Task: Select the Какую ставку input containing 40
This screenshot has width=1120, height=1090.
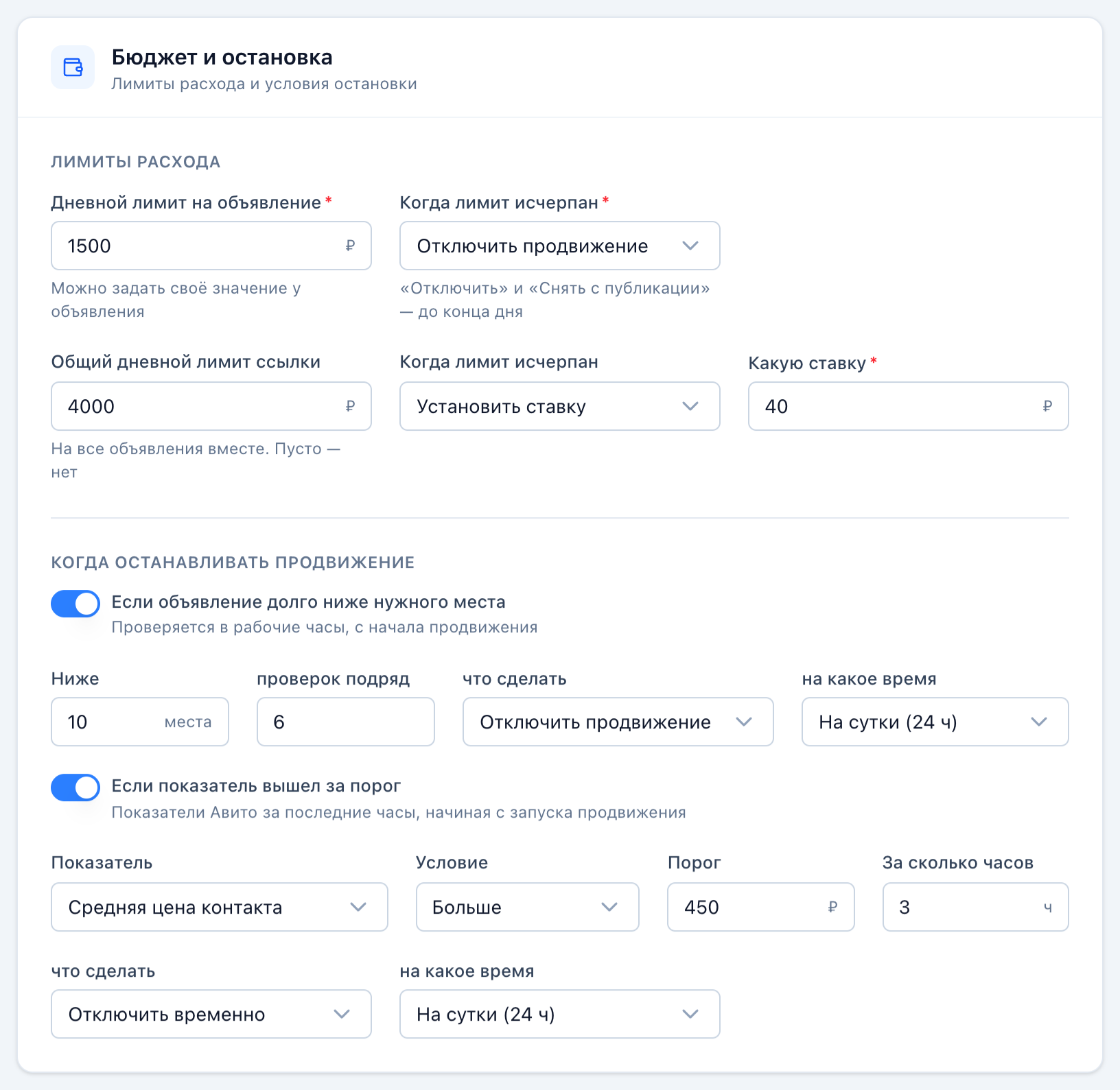Action: pos(909,406)
